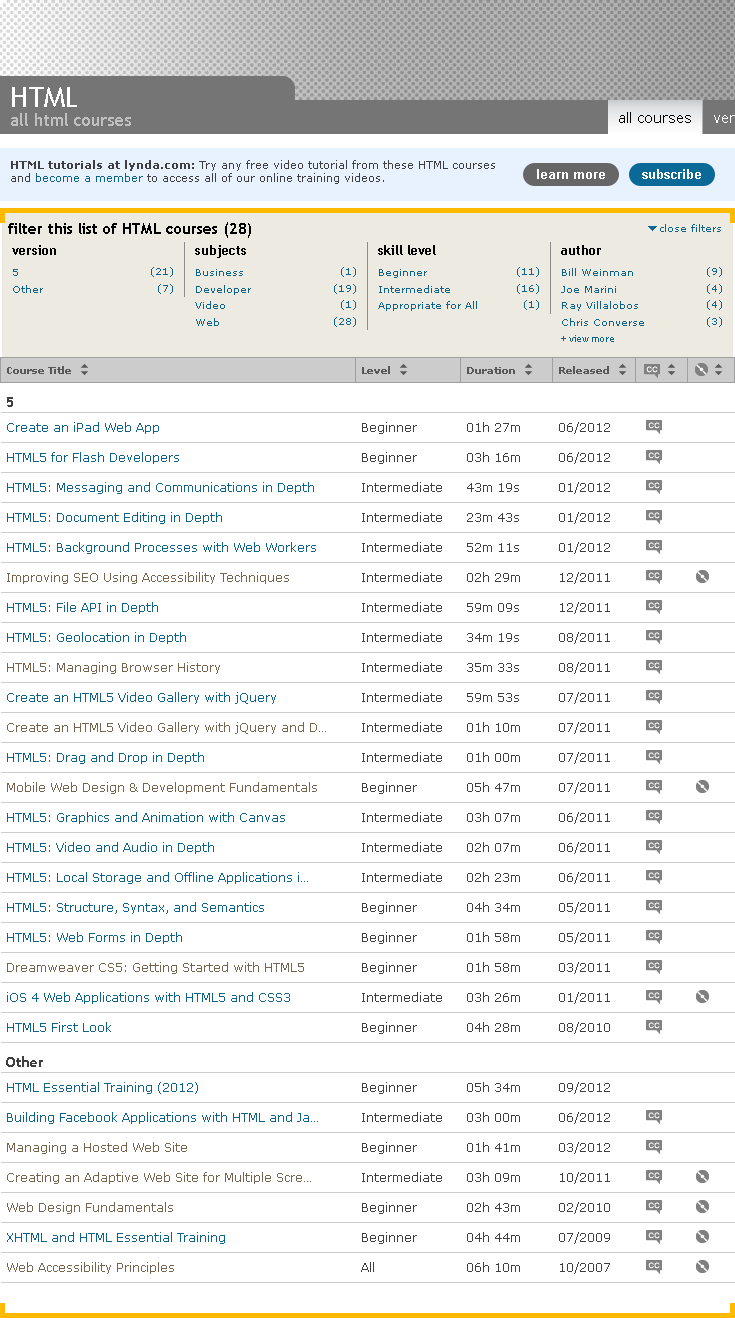Filter by author Ray Villalobos
Screen dimensions: 735x1318
tap(600, 305)
